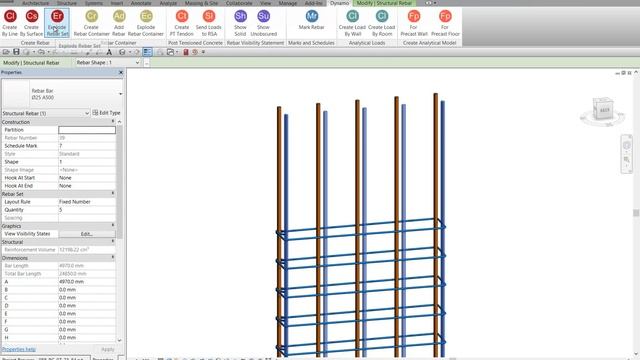Open the Annotate ribbon tab
The height and width of the screenshot is (360, 640).
point(141,3)
